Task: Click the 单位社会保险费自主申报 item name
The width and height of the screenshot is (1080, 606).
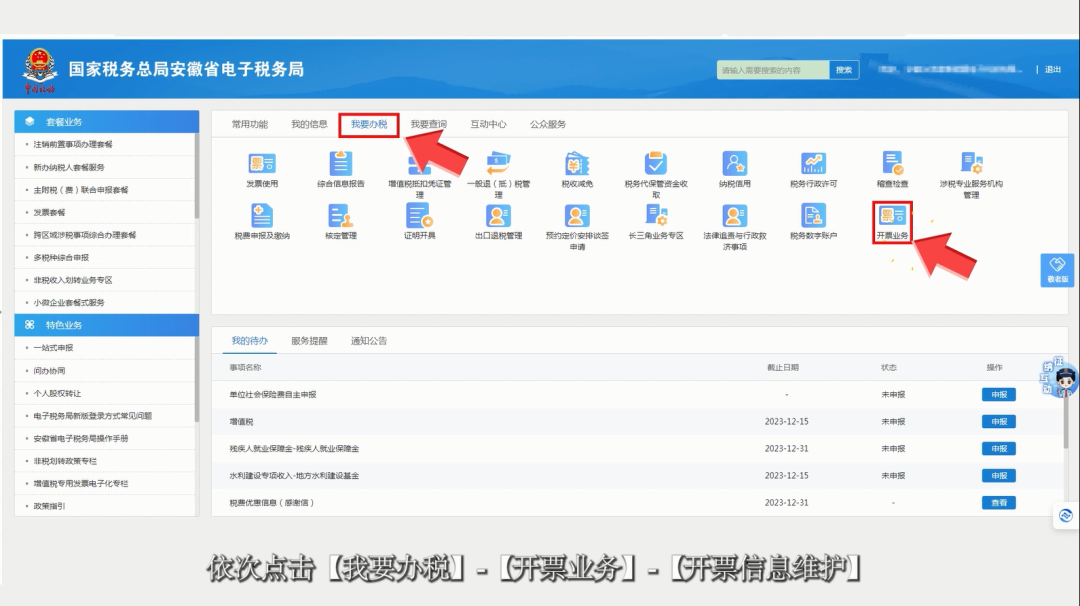Action: click(273, 395)
